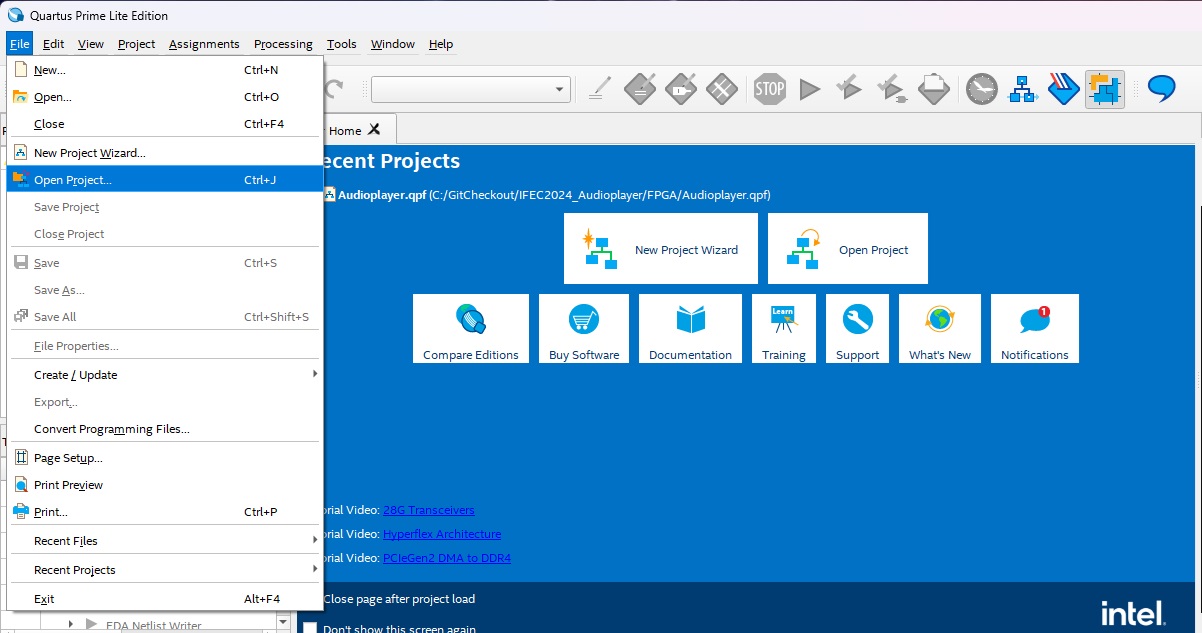Viewport: 1202px width, 633px height.
Task: Open the Support wrench tile
Action: (x=857, y=328)
